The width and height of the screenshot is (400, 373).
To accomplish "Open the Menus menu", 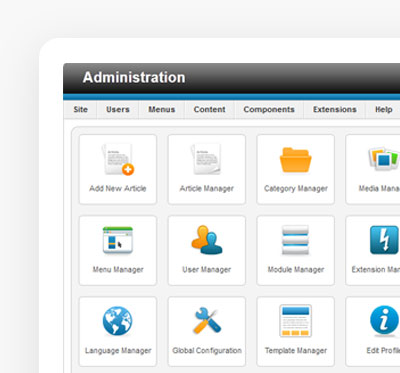I will point(162,109).
